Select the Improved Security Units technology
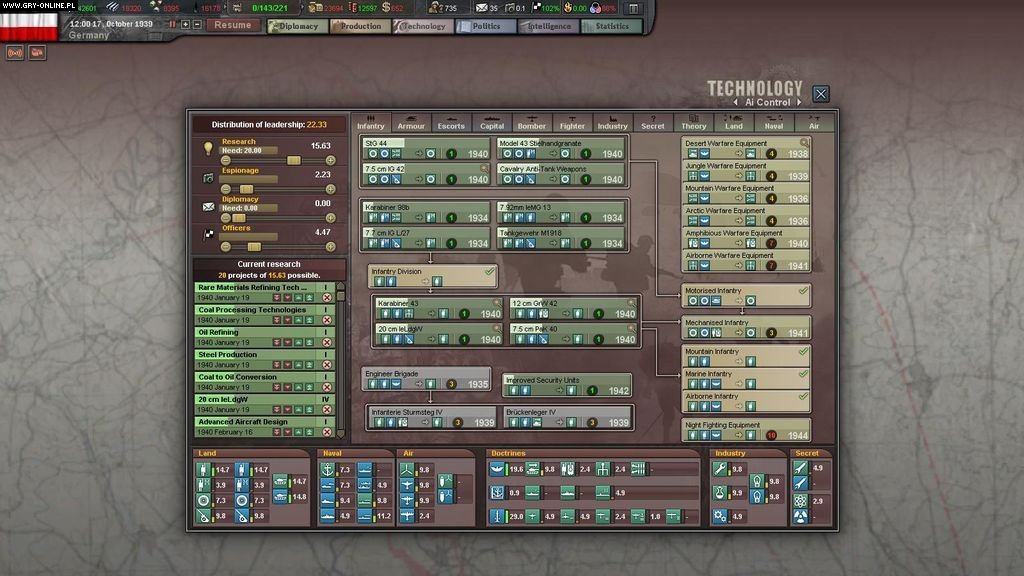Image resolution: width=1024 pixels, height=576 pixels. [x=567, y=385]
